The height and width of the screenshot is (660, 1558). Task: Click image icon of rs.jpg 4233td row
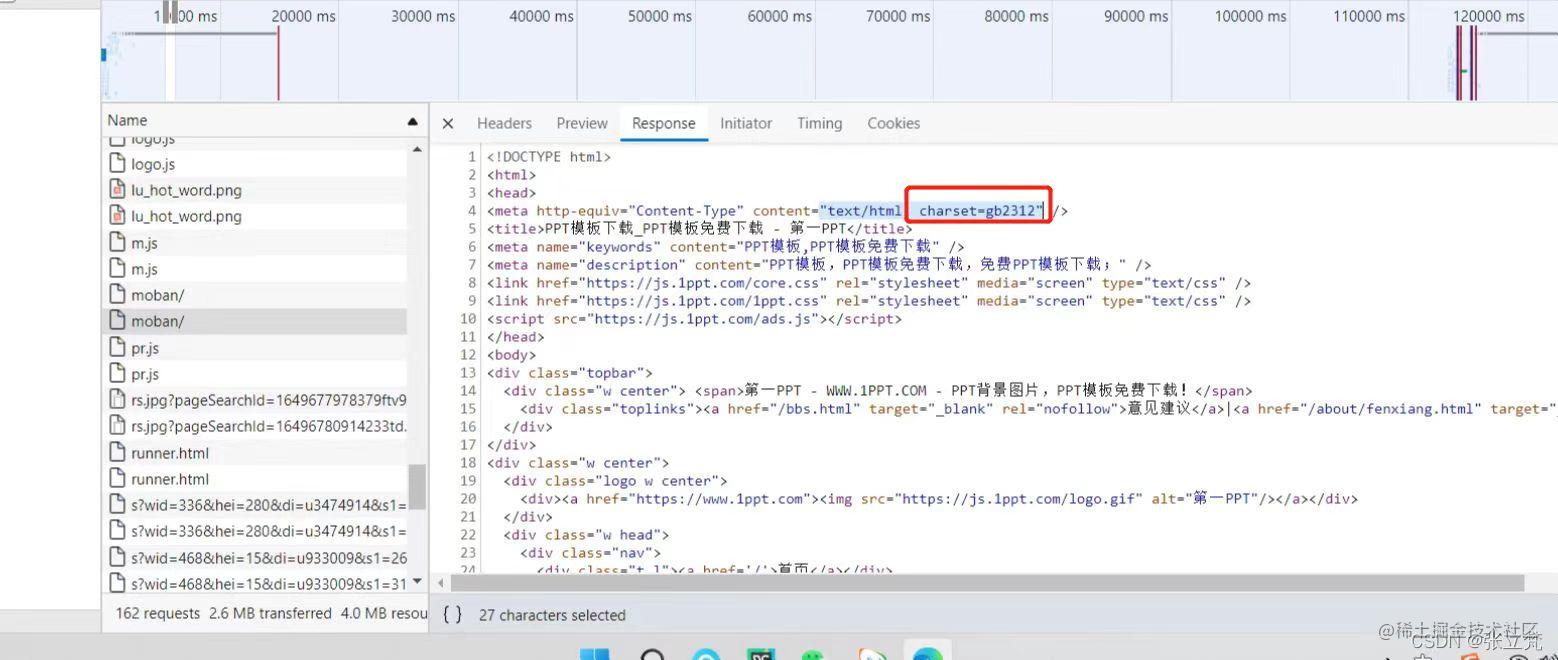click(117, 426)
